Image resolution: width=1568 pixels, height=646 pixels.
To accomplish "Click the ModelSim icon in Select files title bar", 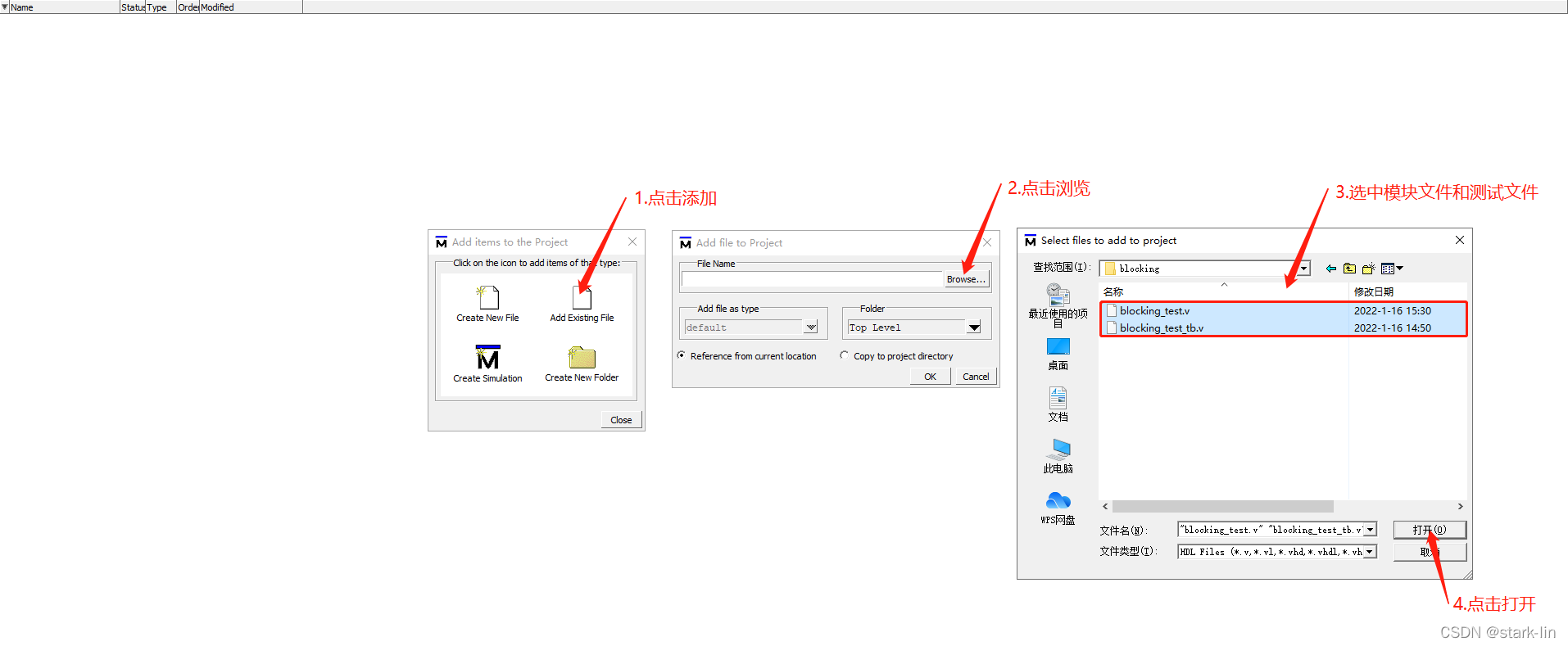I will [1030, 241].
